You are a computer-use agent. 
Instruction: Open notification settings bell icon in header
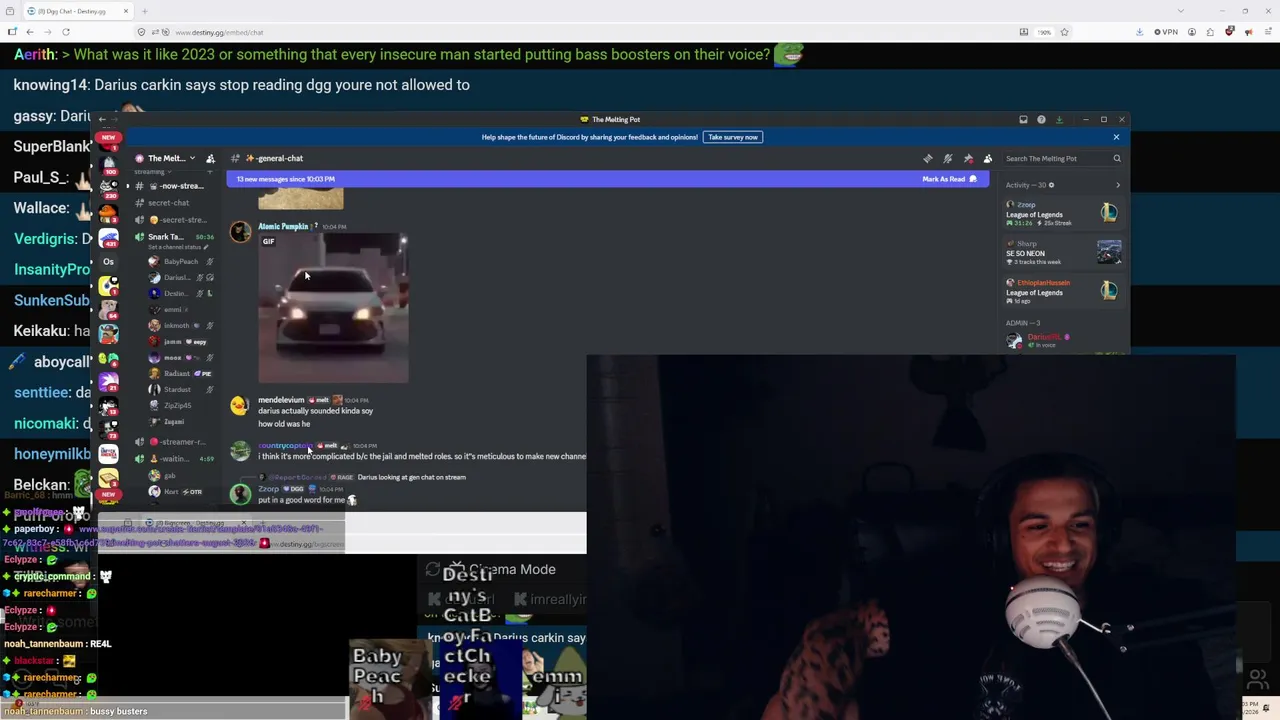pyautogui.click(x=948, y=158)
